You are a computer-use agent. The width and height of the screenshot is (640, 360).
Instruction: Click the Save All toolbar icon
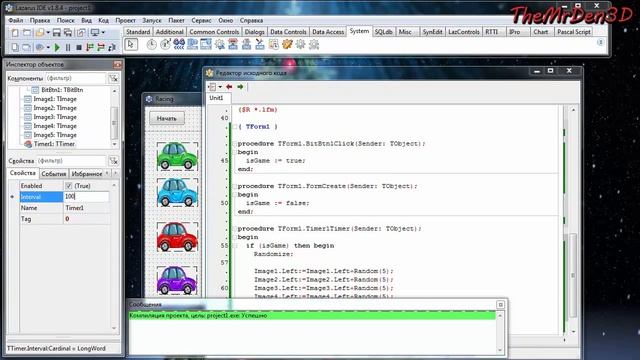coord(68,32)
